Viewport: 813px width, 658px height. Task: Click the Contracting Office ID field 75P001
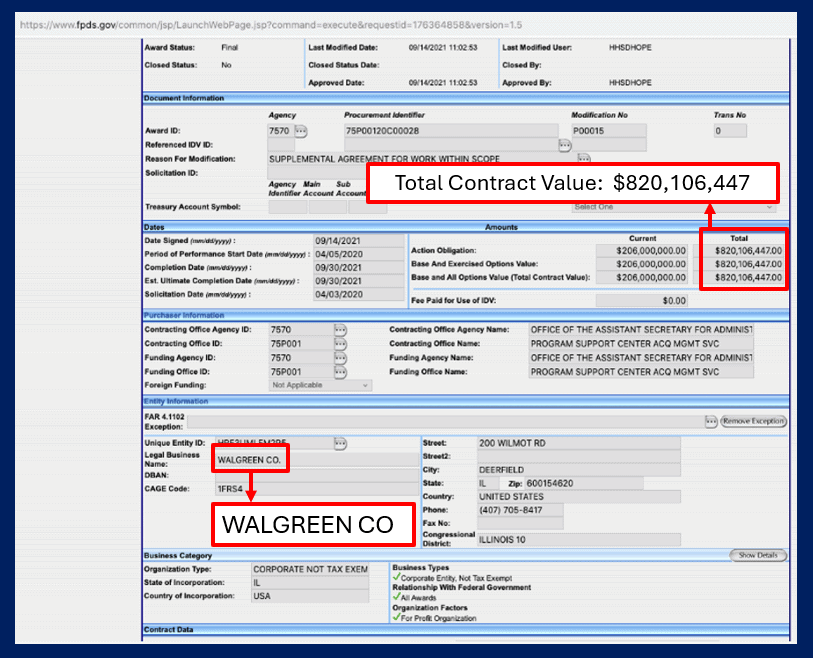pyautogui.click(x=301, y=344)
